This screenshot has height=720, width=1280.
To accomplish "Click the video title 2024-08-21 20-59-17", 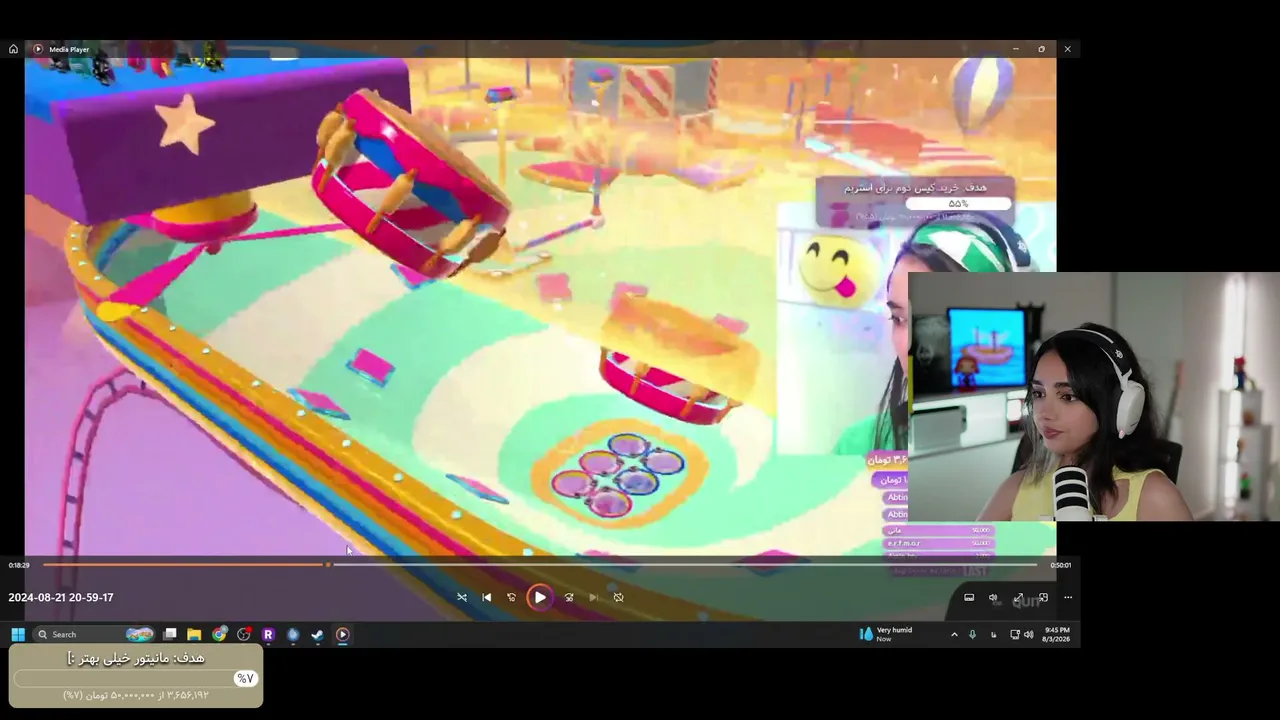I will click(61, 598).
